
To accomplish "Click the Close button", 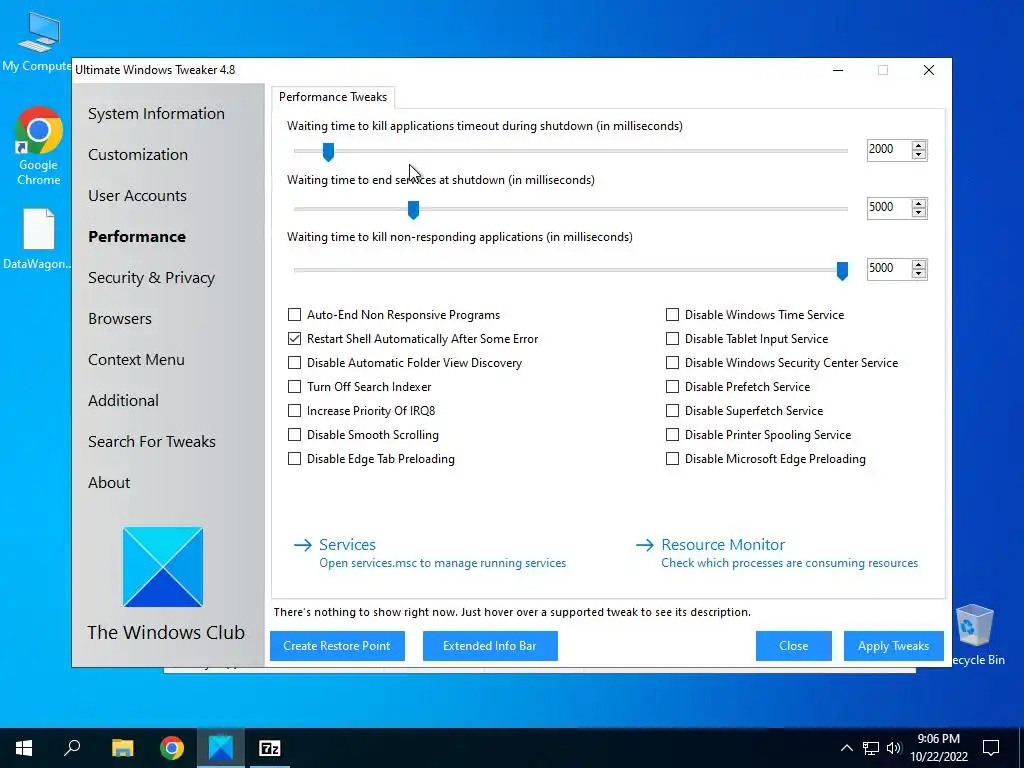I will 793,646.
